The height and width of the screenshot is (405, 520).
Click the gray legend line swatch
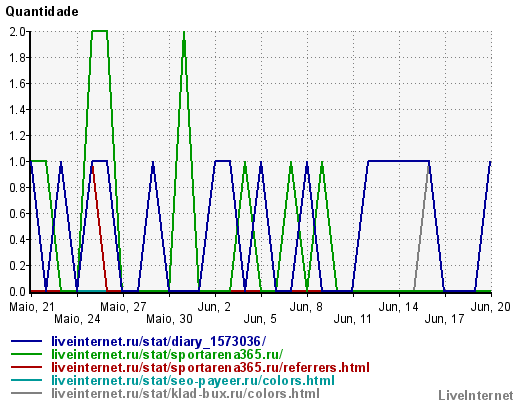point(27,393)
